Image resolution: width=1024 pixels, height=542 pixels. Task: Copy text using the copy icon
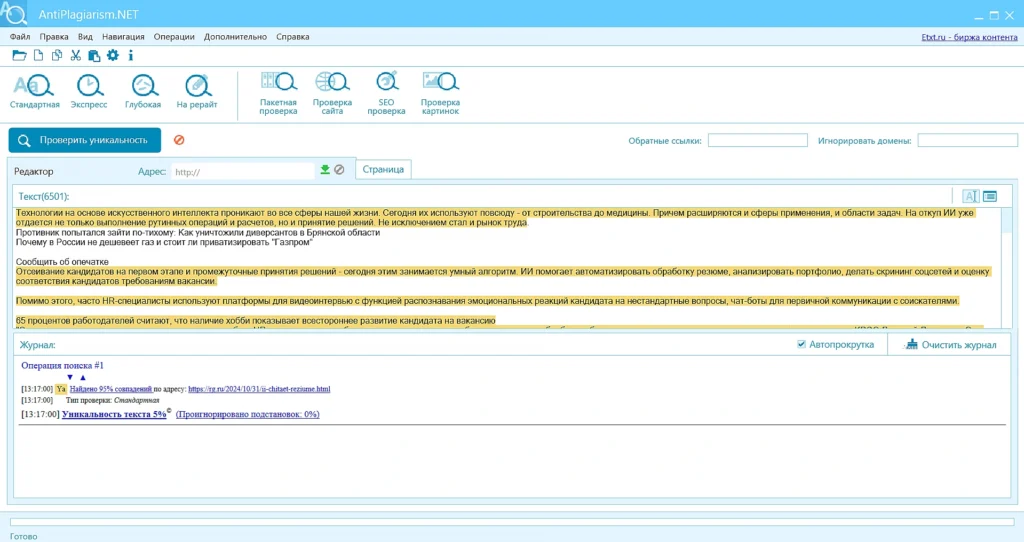tap(57, 56)
